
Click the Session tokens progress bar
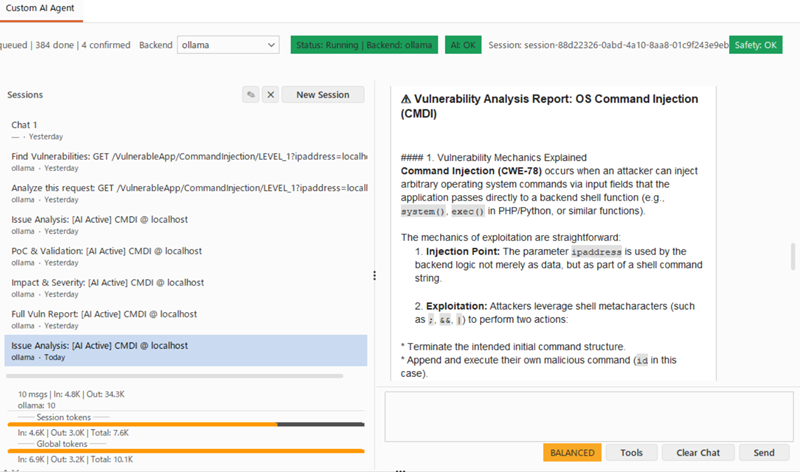coord(186,424)
